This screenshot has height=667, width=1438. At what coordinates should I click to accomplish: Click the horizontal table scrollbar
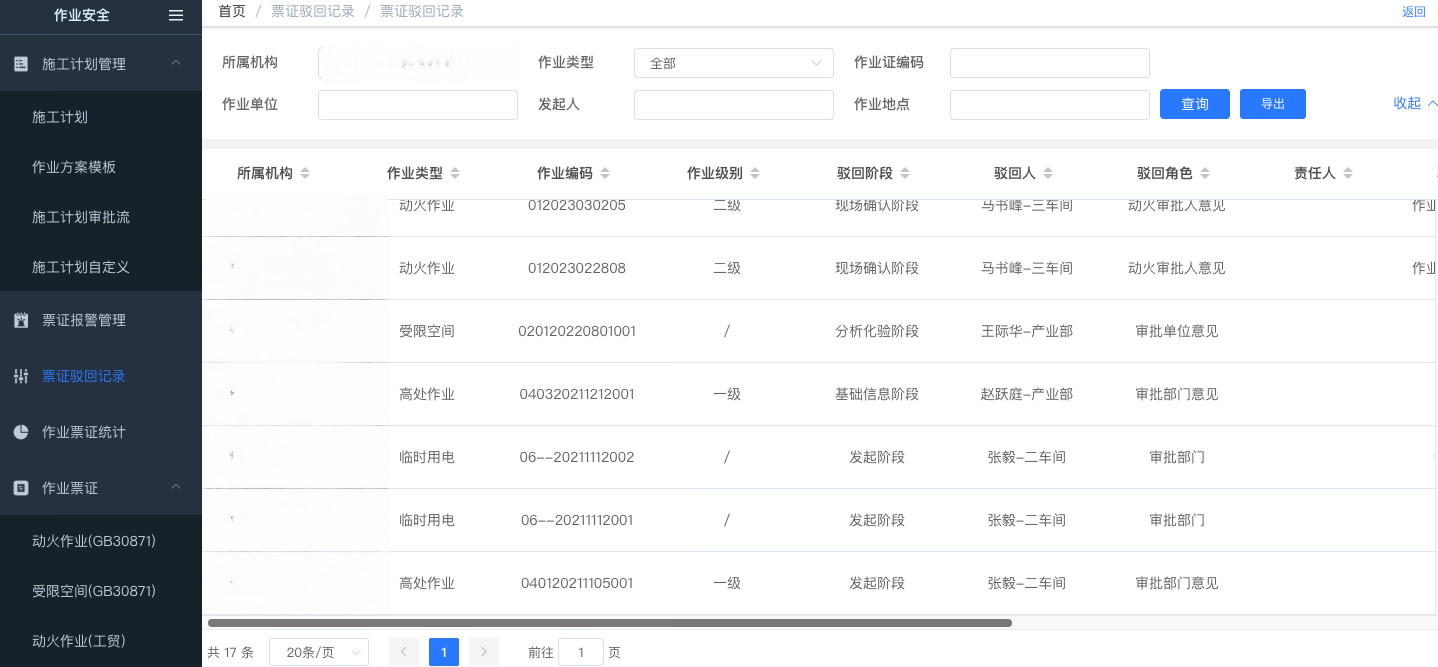click(610, 622)
